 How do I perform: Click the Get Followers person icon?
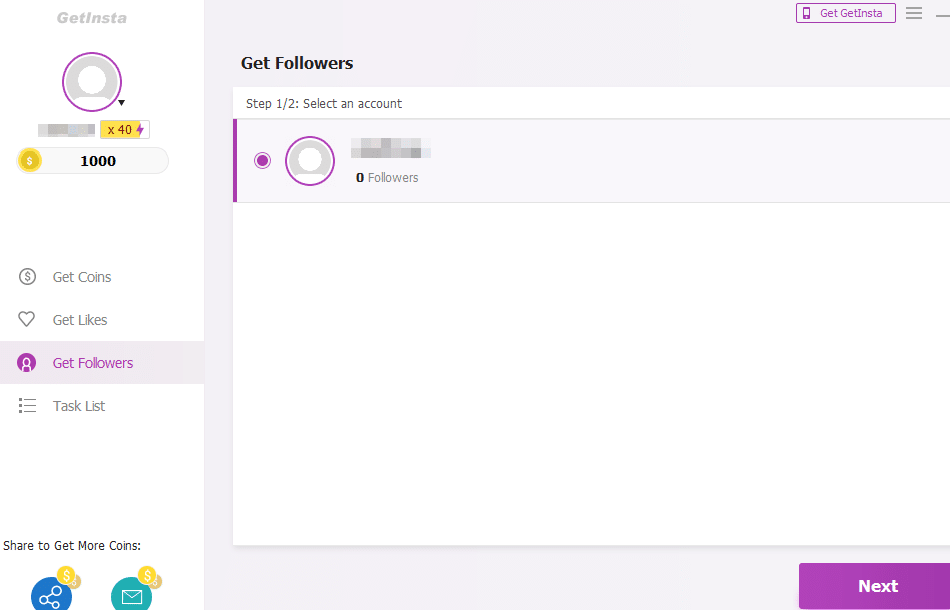click(x=27, y=363)
